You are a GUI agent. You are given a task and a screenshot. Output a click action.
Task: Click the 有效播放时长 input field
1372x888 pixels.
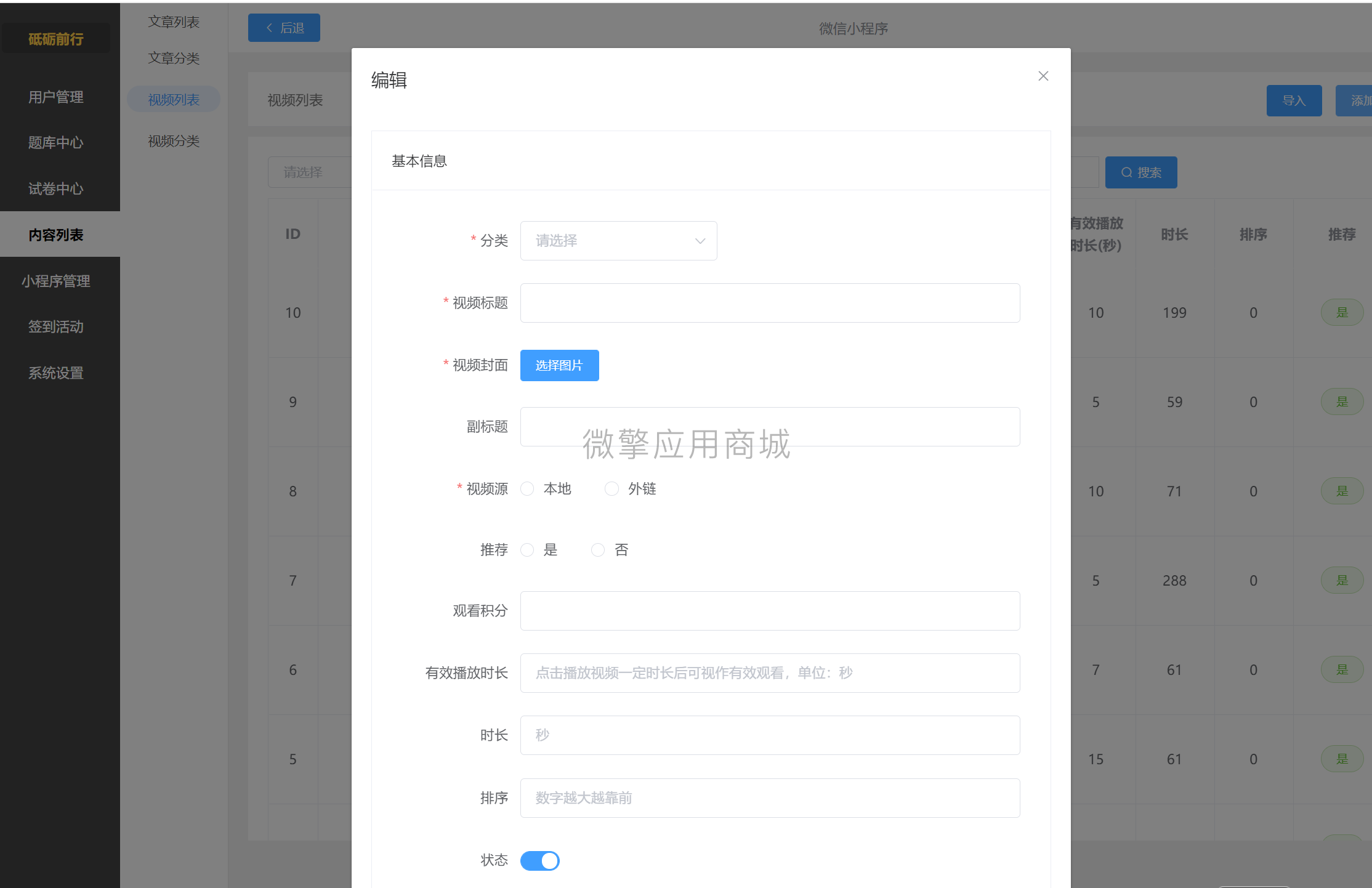(x=770, y=673)
